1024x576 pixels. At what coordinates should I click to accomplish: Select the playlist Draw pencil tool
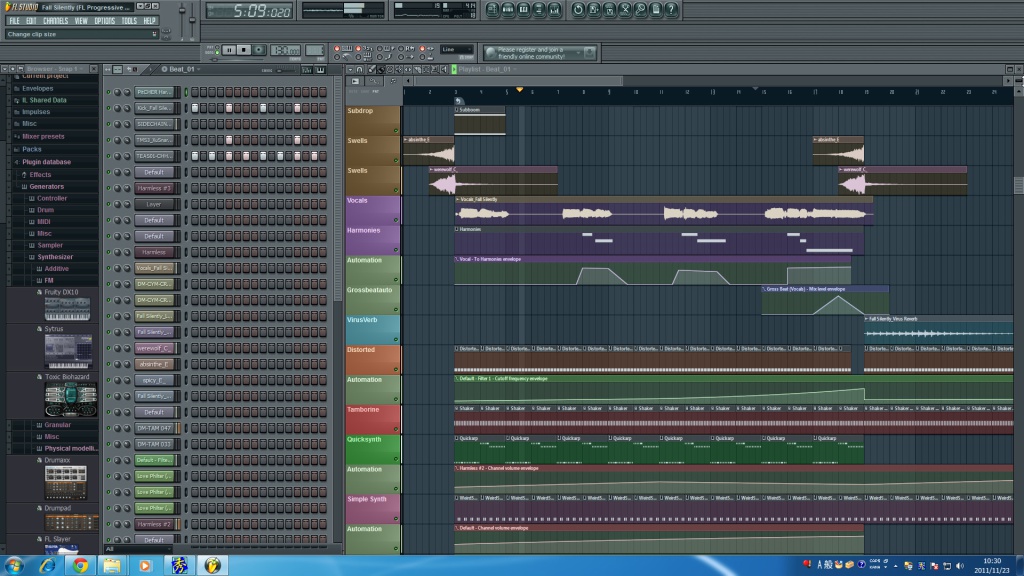(372, 69)
